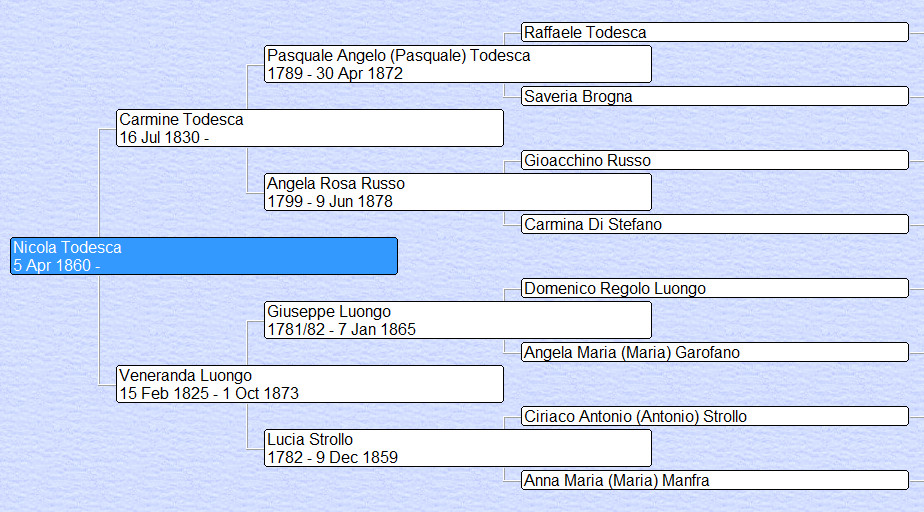Click Angela Maria Garofano's box

pyautogui.click(x=714, y=352)
